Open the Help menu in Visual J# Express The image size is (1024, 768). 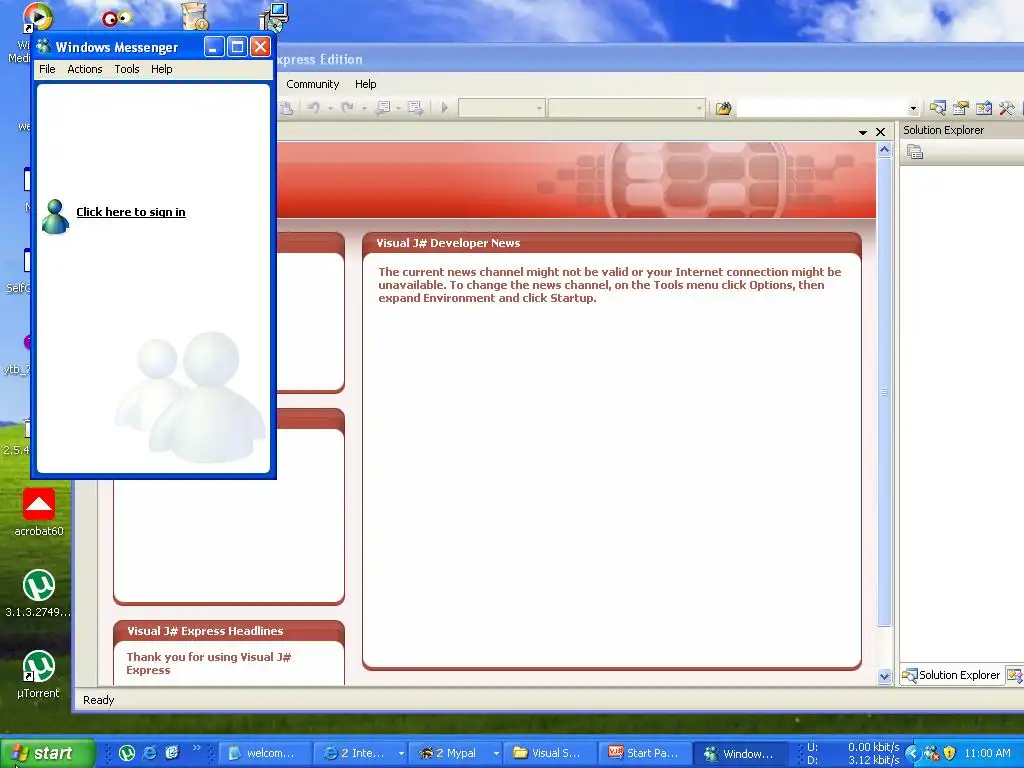[x=366, y=84]
